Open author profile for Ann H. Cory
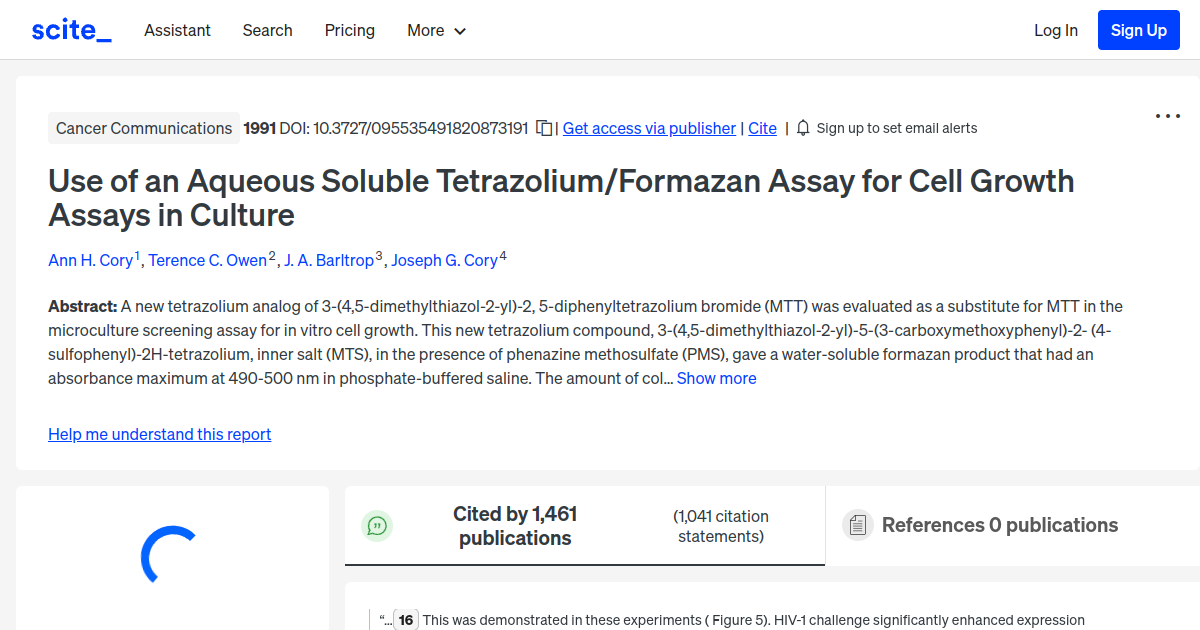Screen dimensions: 1200x630 [x=90, y=260]
